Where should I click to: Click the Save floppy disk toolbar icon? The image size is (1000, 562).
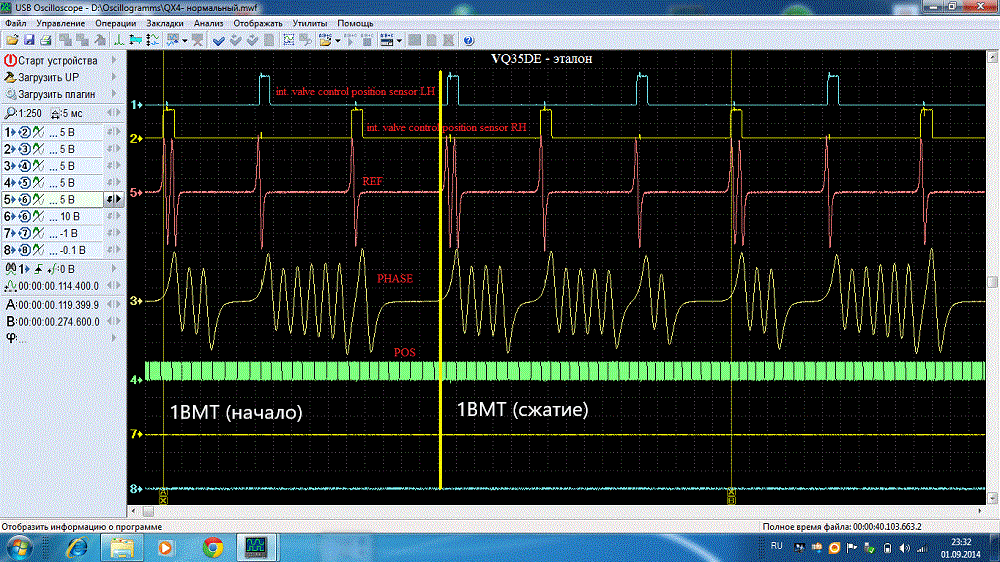[29, 40]
